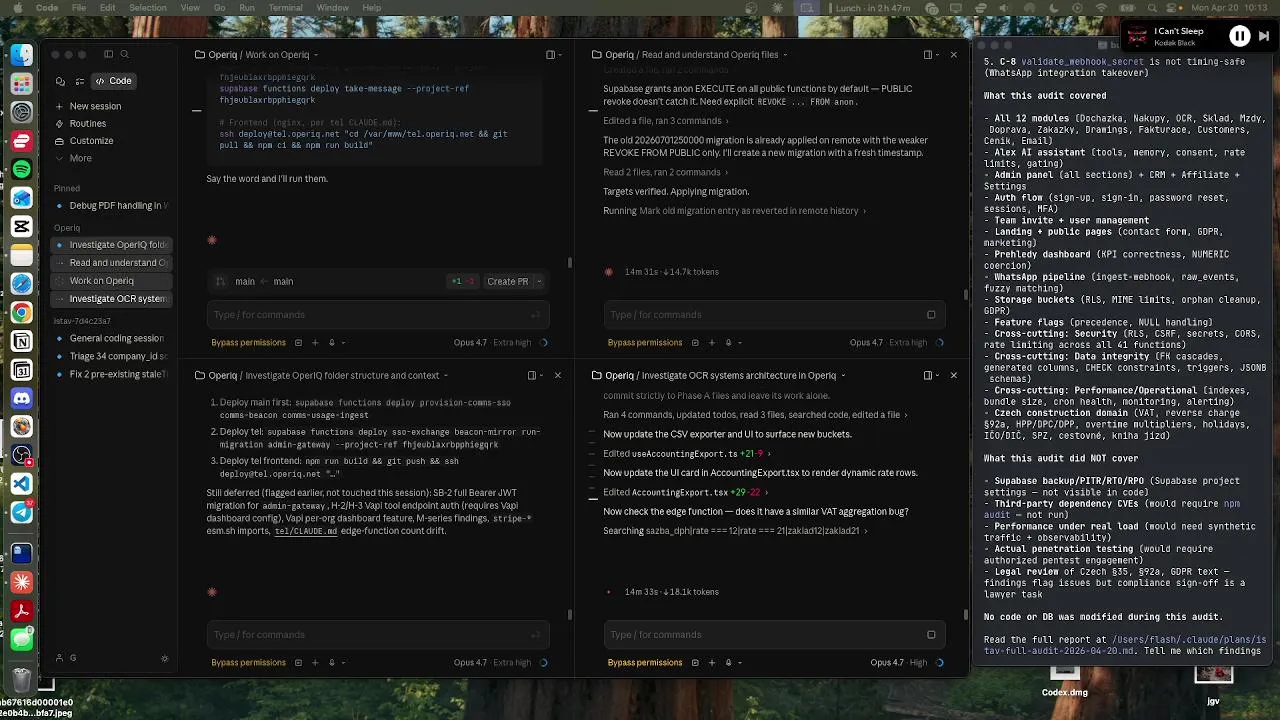This screenshot has width=1280, height=720.
Task: Open Work on Operiq title dropdown
Action: (316, 55)
